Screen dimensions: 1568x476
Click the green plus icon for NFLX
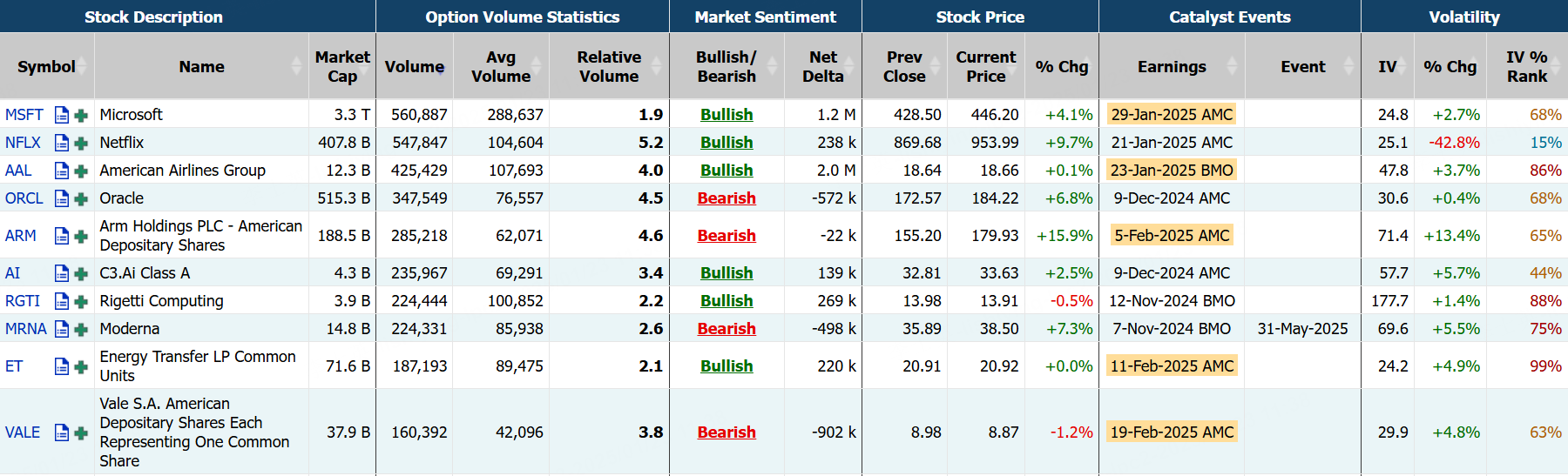click(81, 143)
